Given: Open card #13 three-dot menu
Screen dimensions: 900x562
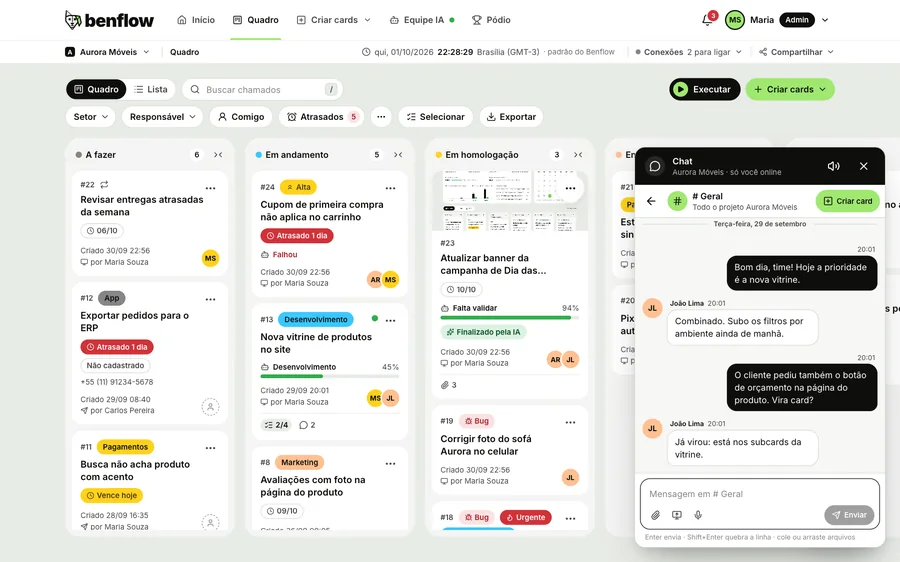Looking at the screenshot, I should coord(390,320).
